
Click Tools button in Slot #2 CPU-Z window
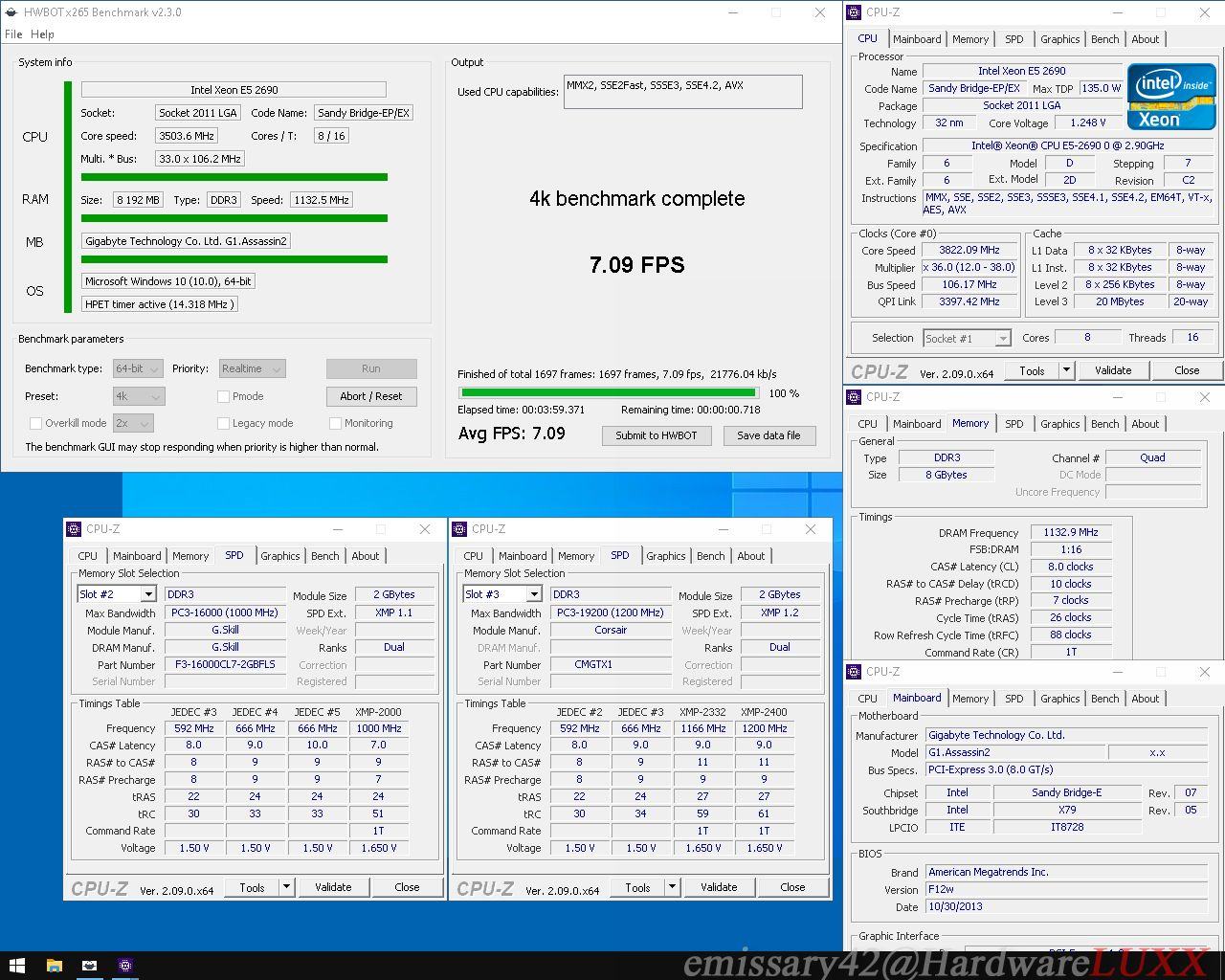252,887
